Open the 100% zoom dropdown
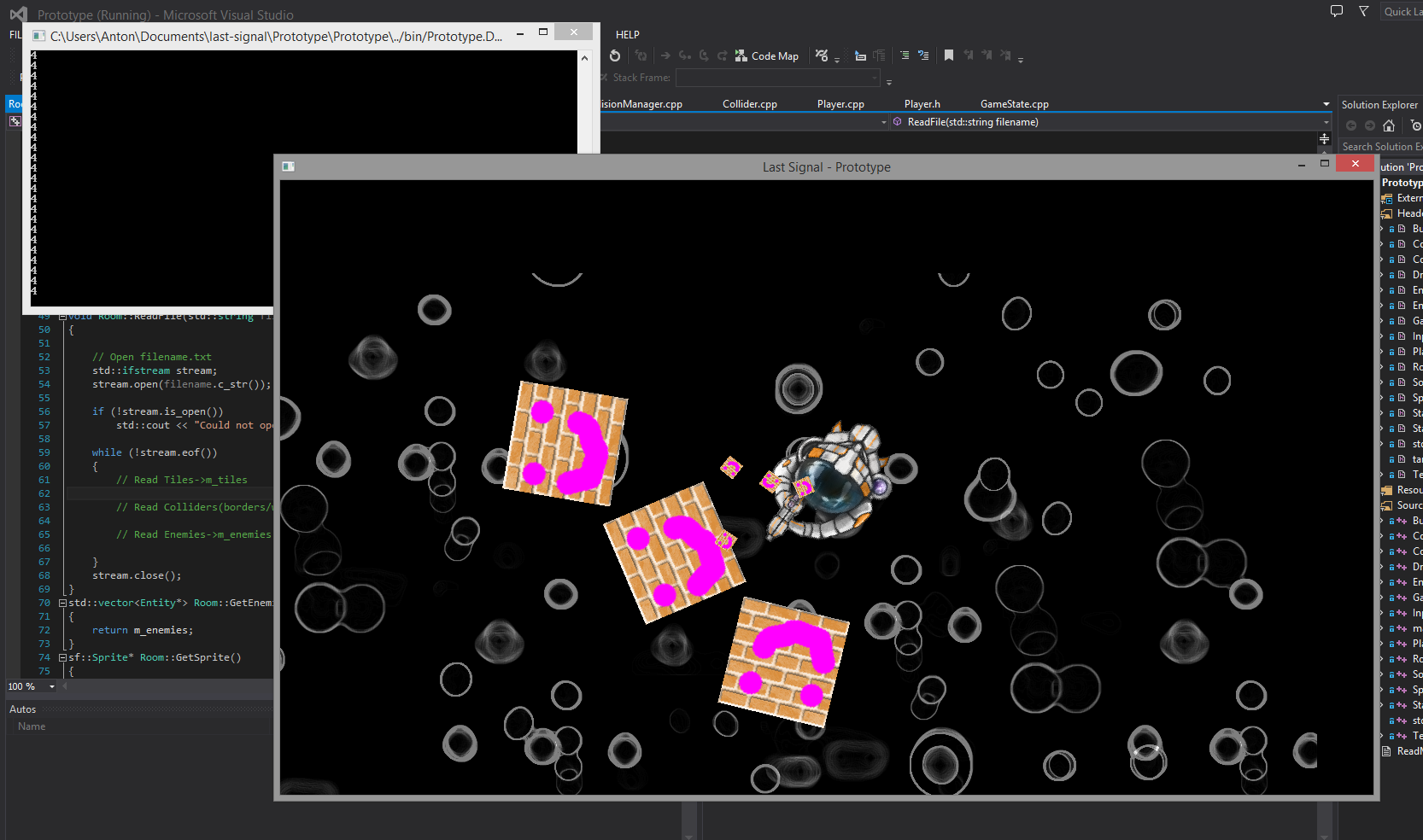Screen dimensions: 1423x840 tap(51, 686)
